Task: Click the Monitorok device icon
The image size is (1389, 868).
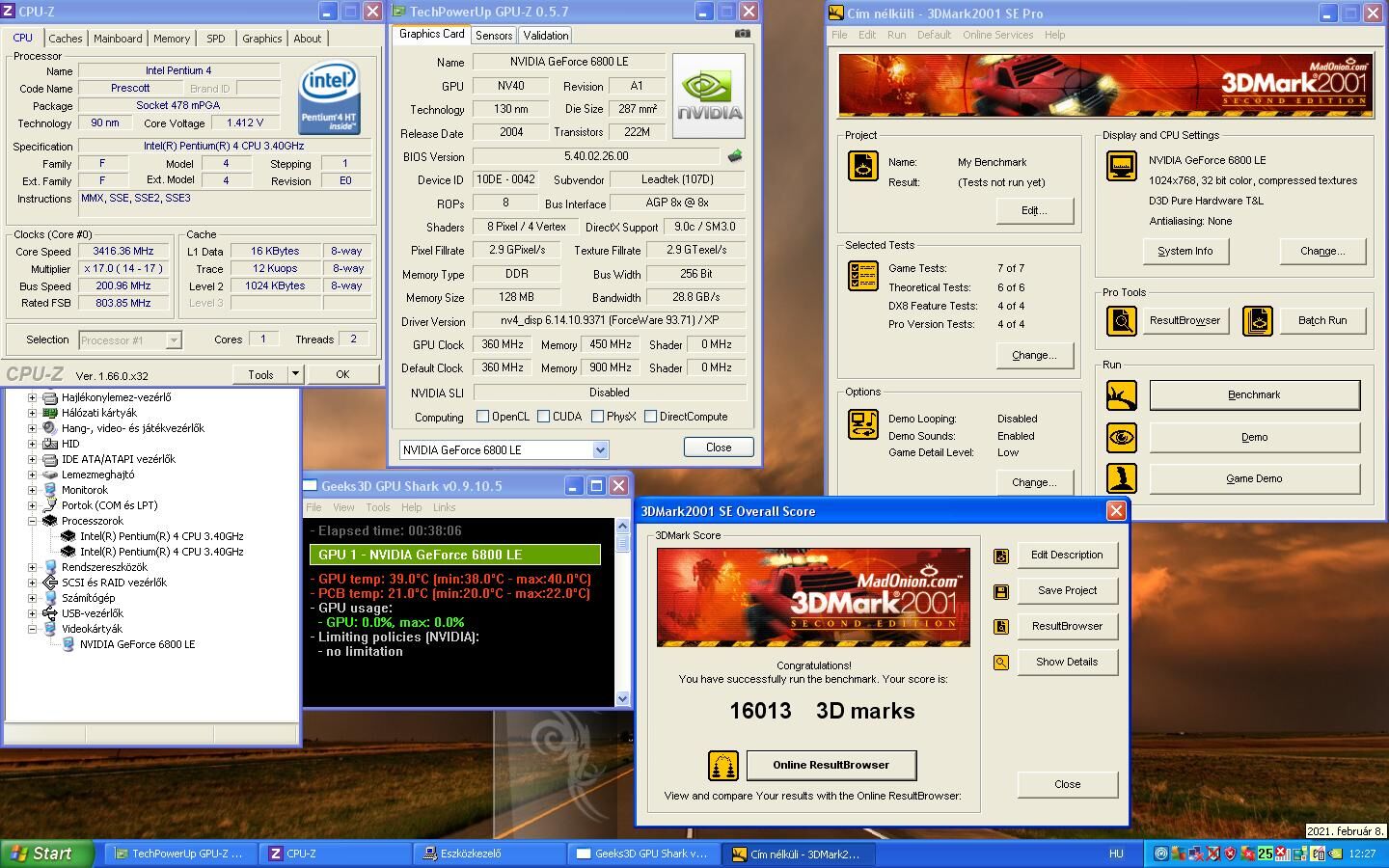Action: [x=50, y=490]
